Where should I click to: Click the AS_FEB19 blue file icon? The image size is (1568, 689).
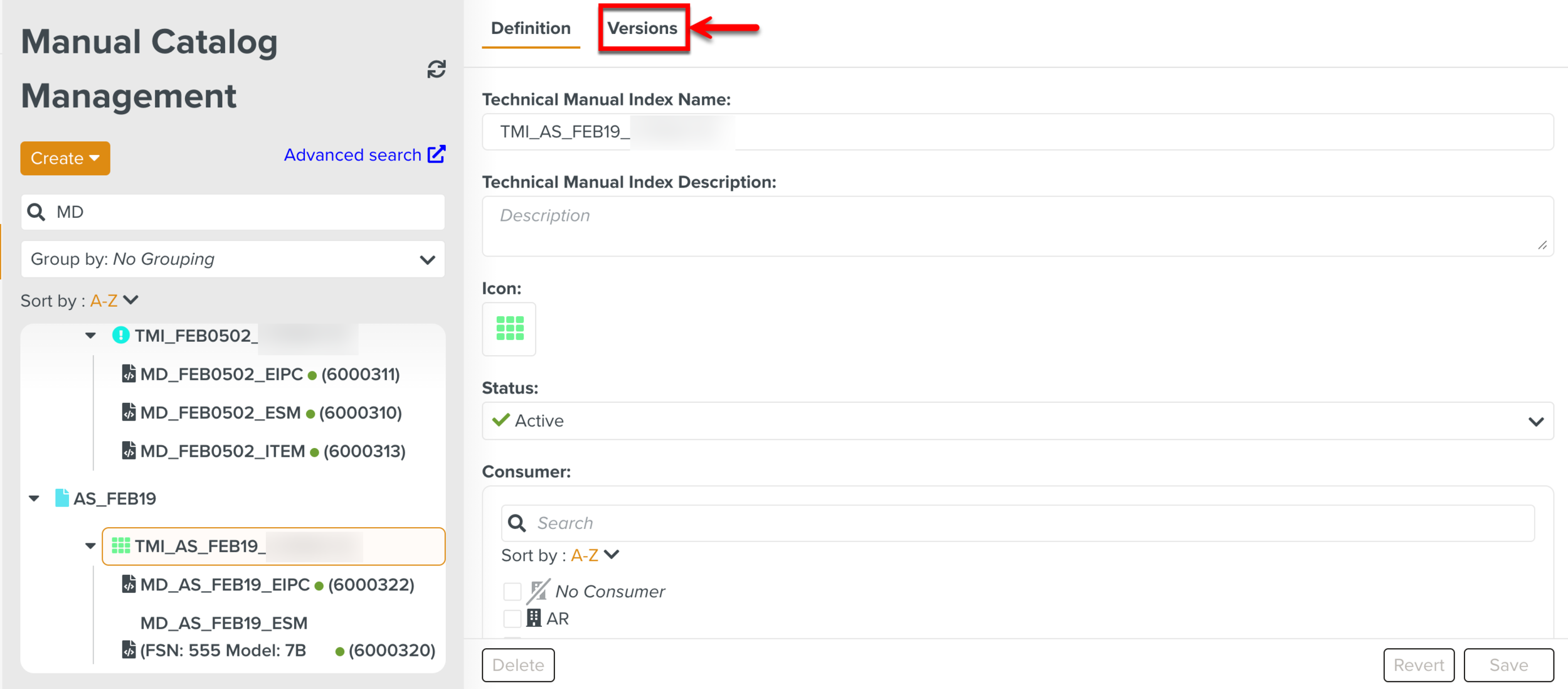pos(61,498)
